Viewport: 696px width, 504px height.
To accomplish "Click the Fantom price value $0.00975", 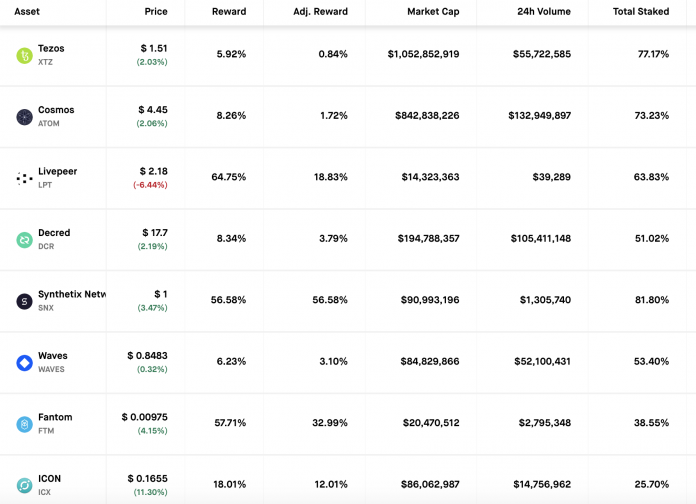I will 145,417.
